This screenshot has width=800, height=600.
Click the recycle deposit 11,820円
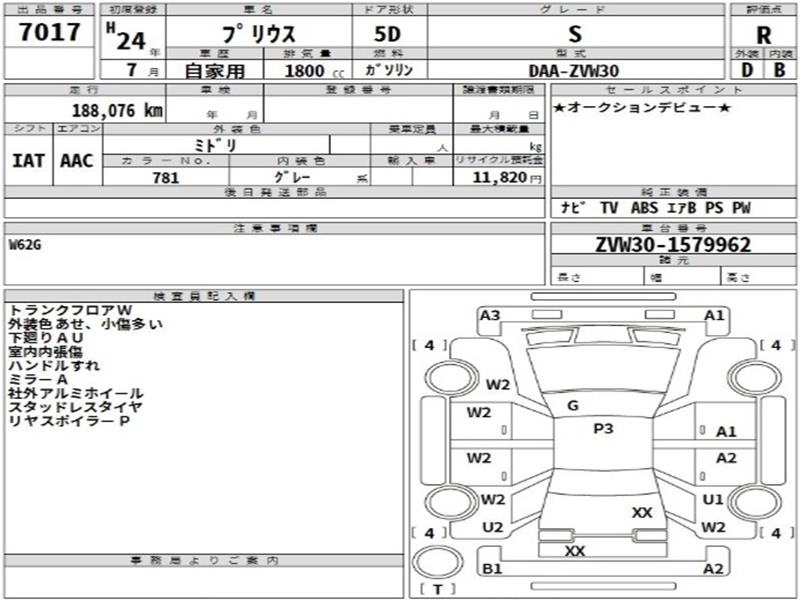[x=507, y=177]
